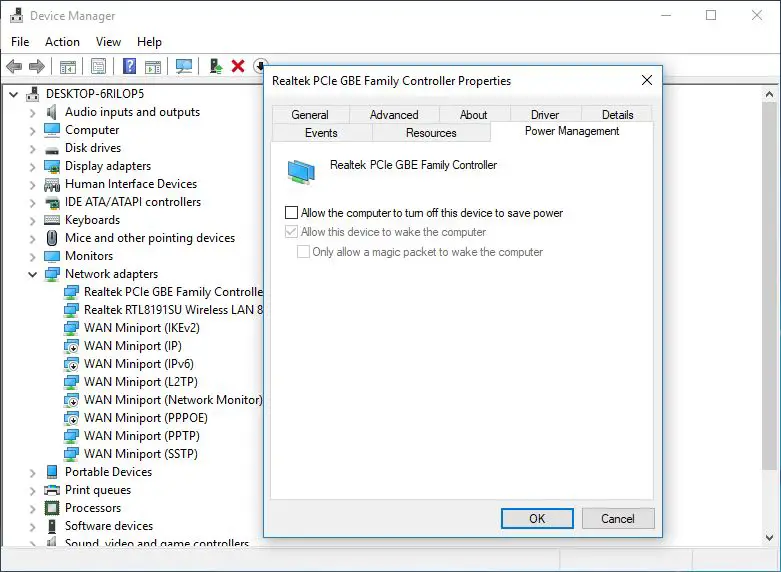The height and width of the screenshot is (572, 781).
Task: Click the Software devices icon
Action: point(52,526)
